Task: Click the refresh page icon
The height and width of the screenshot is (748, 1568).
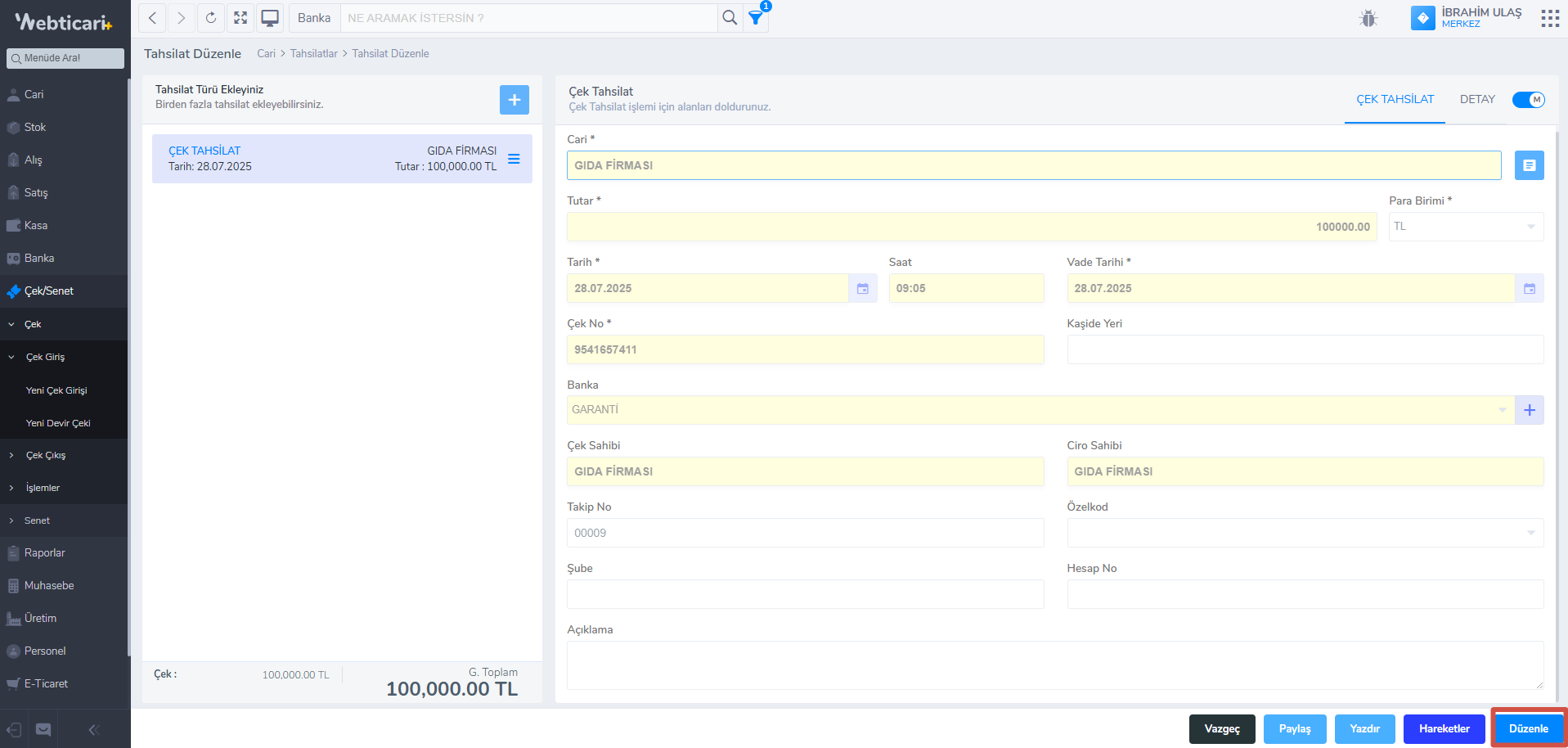Action: (x=211, y=18)
